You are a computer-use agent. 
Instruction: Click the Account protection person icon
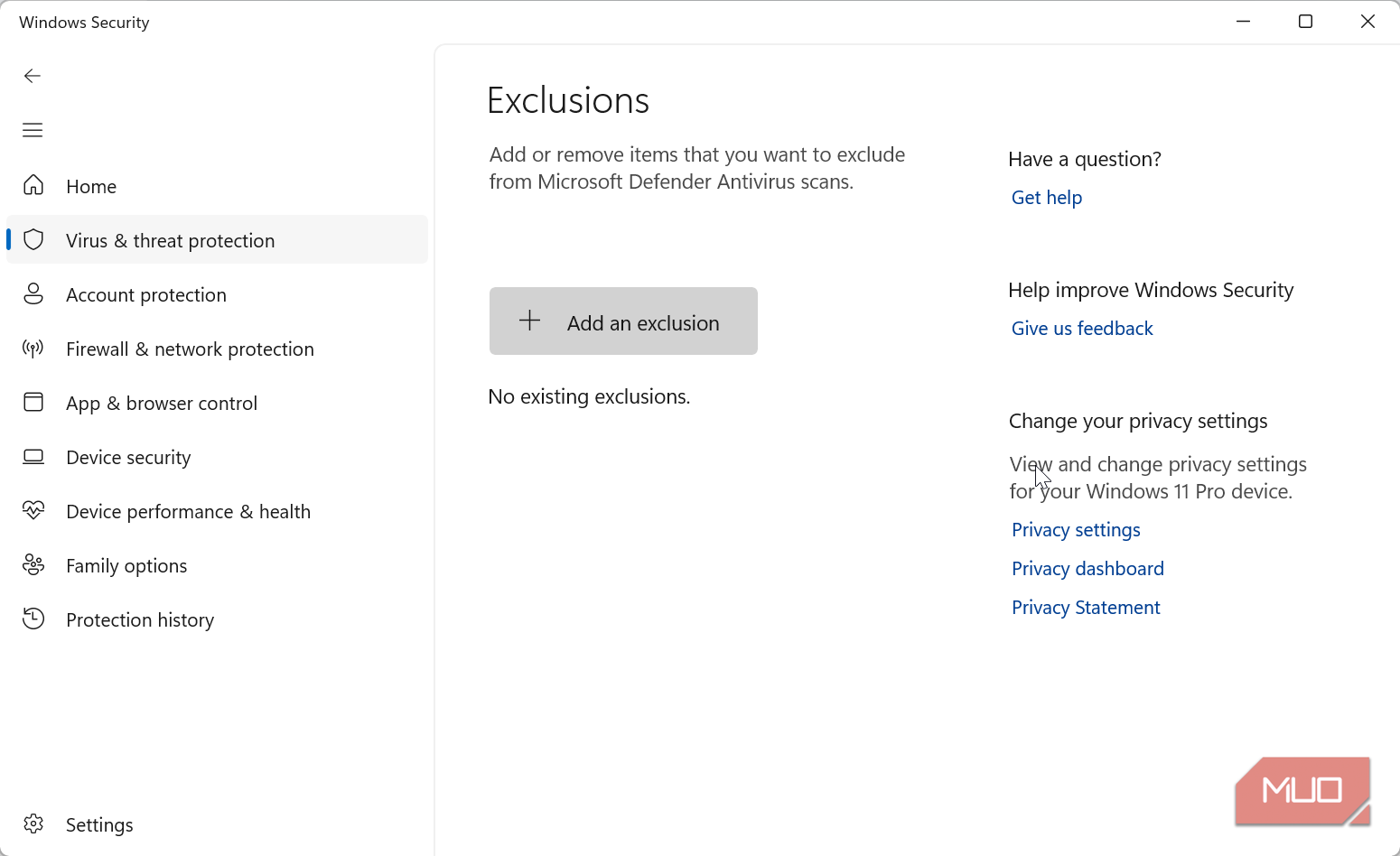tap(33, 293)
